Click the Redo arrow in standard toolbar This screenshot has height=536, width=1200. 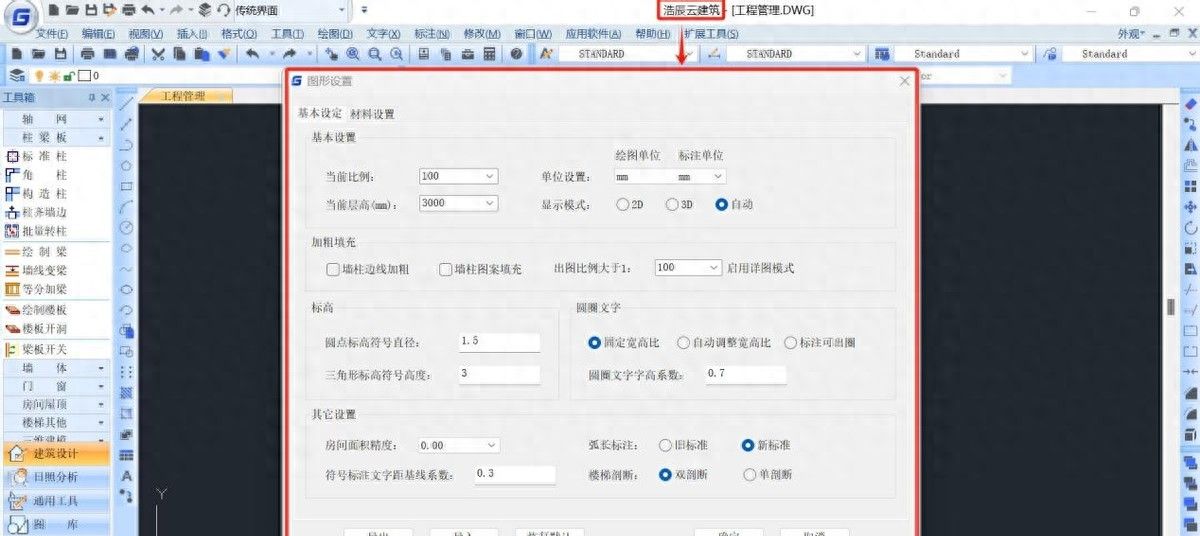(x=290, y=54)
